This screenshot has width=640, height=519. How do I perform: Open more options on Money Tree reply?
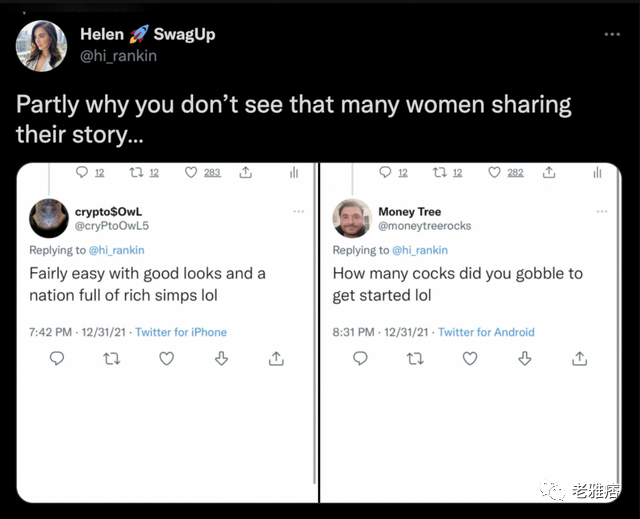tap(601, 212)
